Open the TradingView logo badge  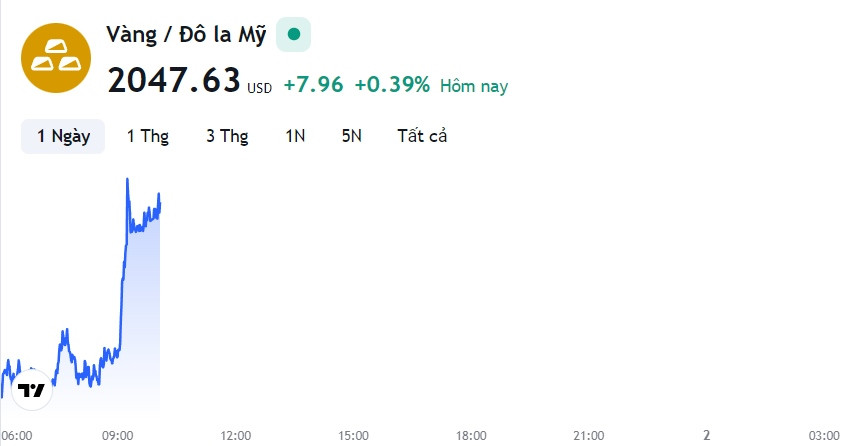pyautogui.click(x=32, y=391)
